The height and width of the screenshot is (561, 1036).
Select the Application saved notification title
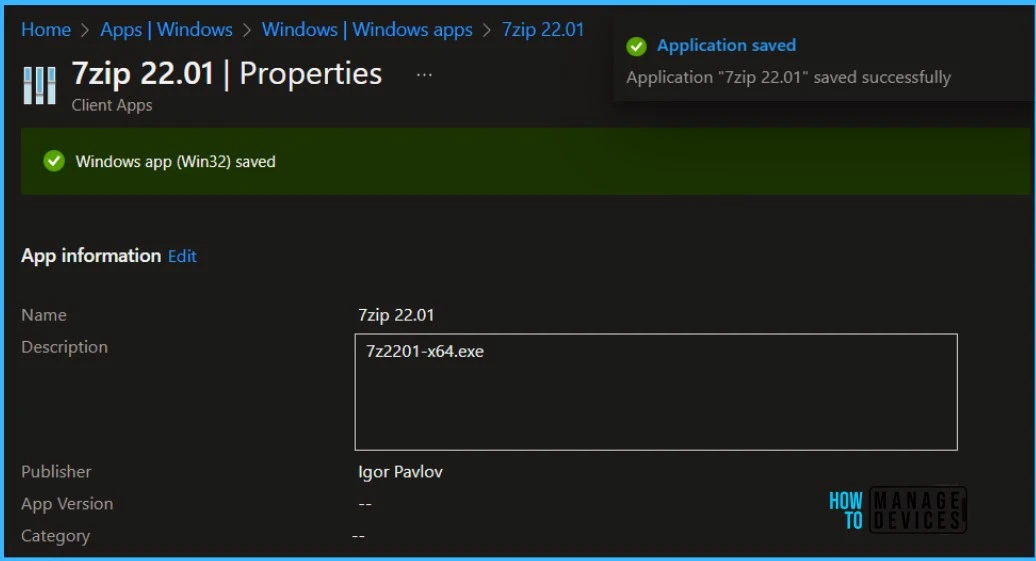[x=726, y=46]
